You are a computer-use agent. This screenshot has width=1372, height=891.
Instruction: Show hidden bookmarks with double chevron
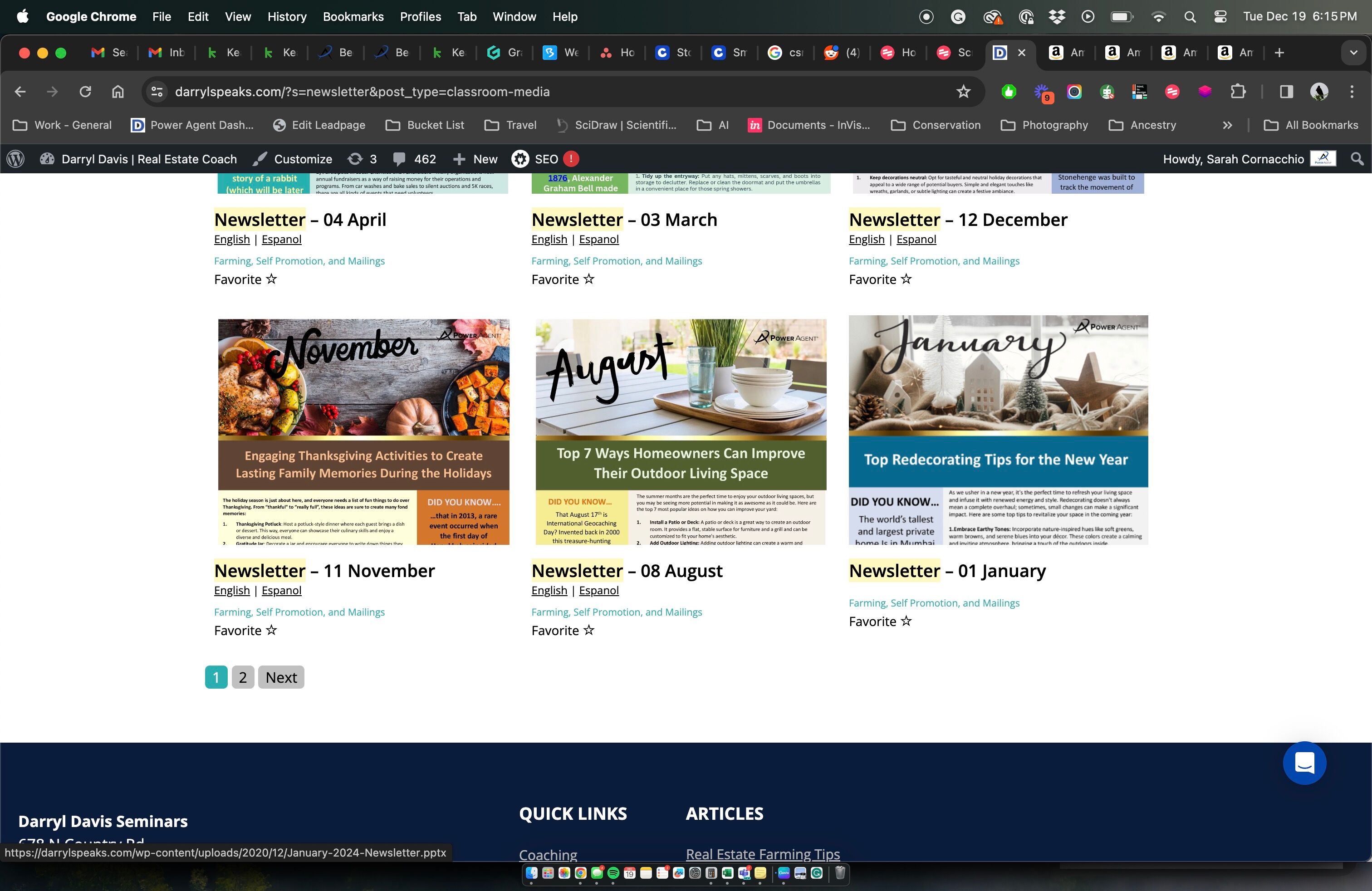point(1227,125)
